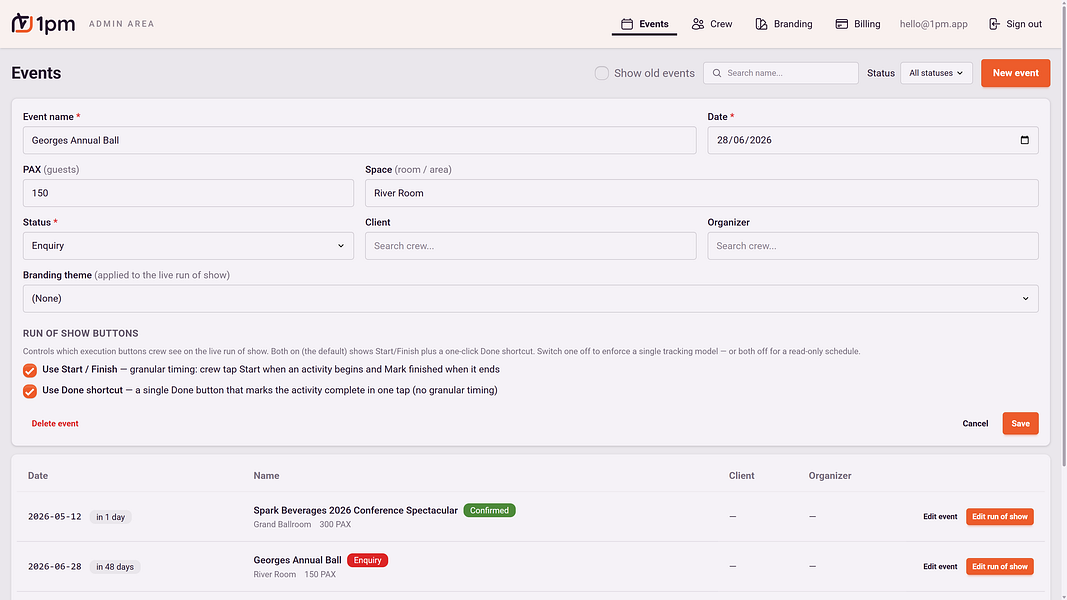Click the 'in 1 day' badge

[x=111, y=517]
